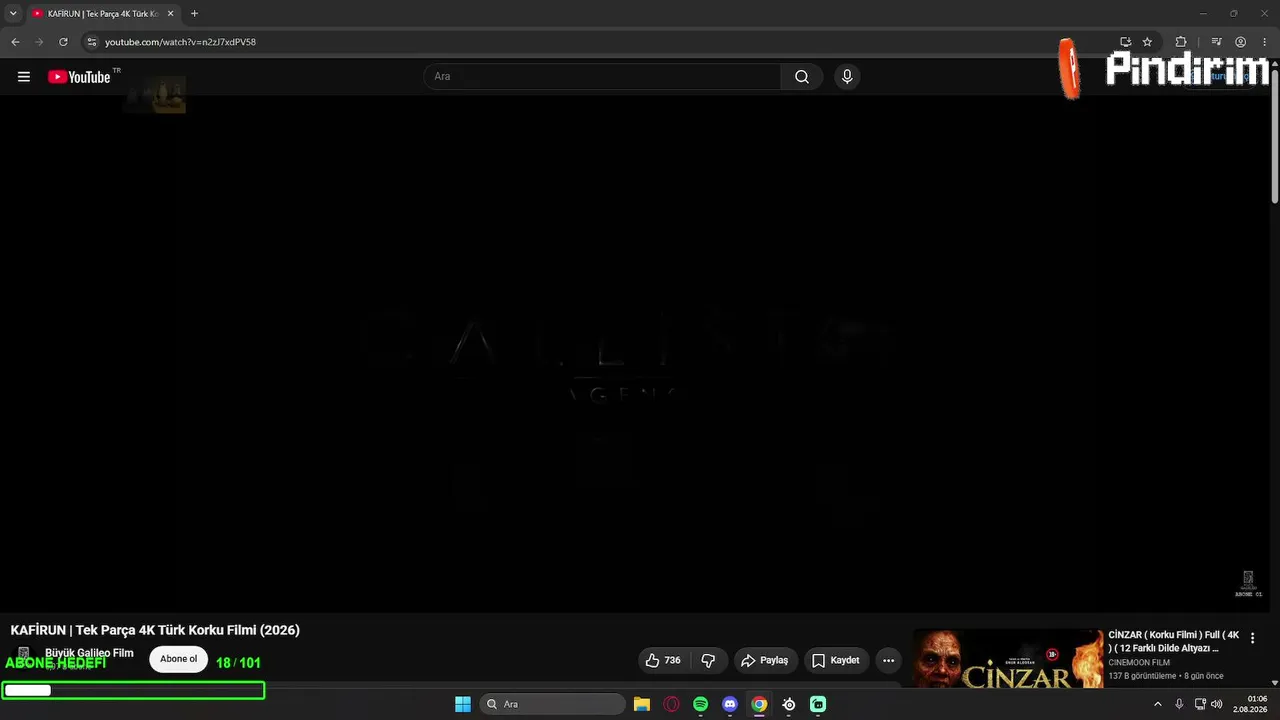Switch to Chrome in the taskbar
1280x720 pixels.
[759, 704]
